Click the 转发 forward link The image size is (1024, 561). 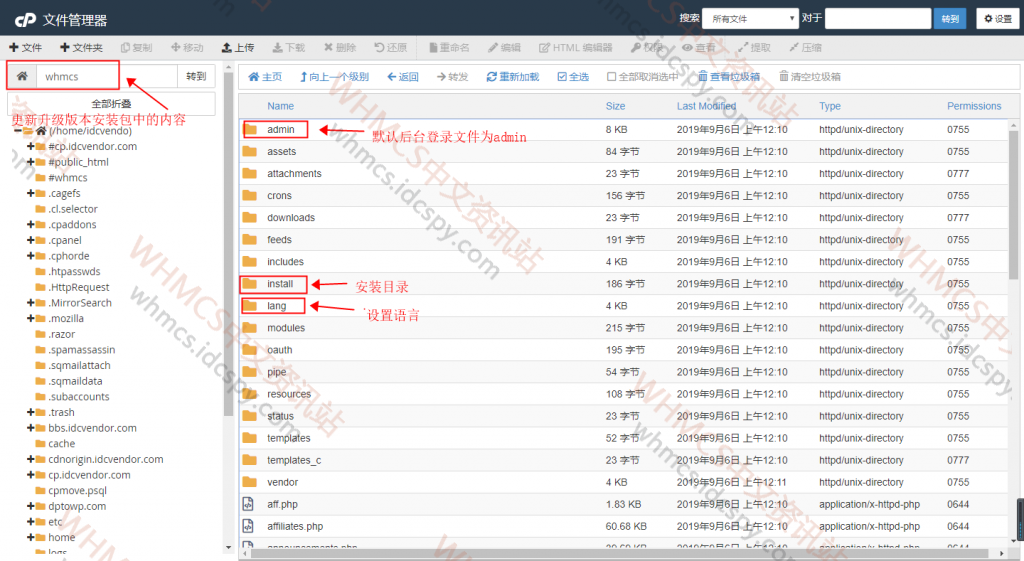pyautogui.click(x=453, y=76)
